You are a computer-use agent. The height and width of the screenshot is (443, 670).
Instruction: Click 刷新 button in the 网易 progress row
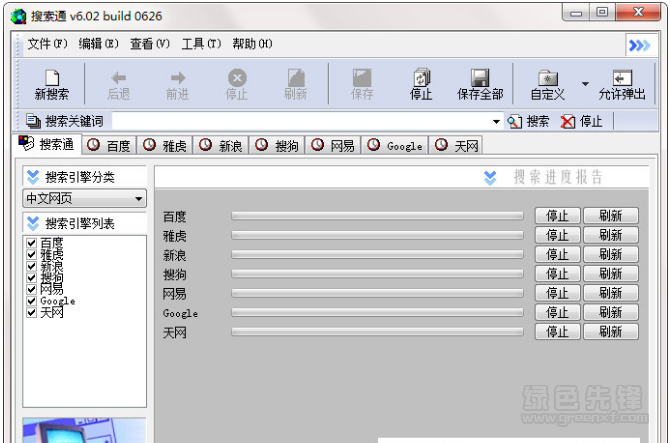coord(611,293)
